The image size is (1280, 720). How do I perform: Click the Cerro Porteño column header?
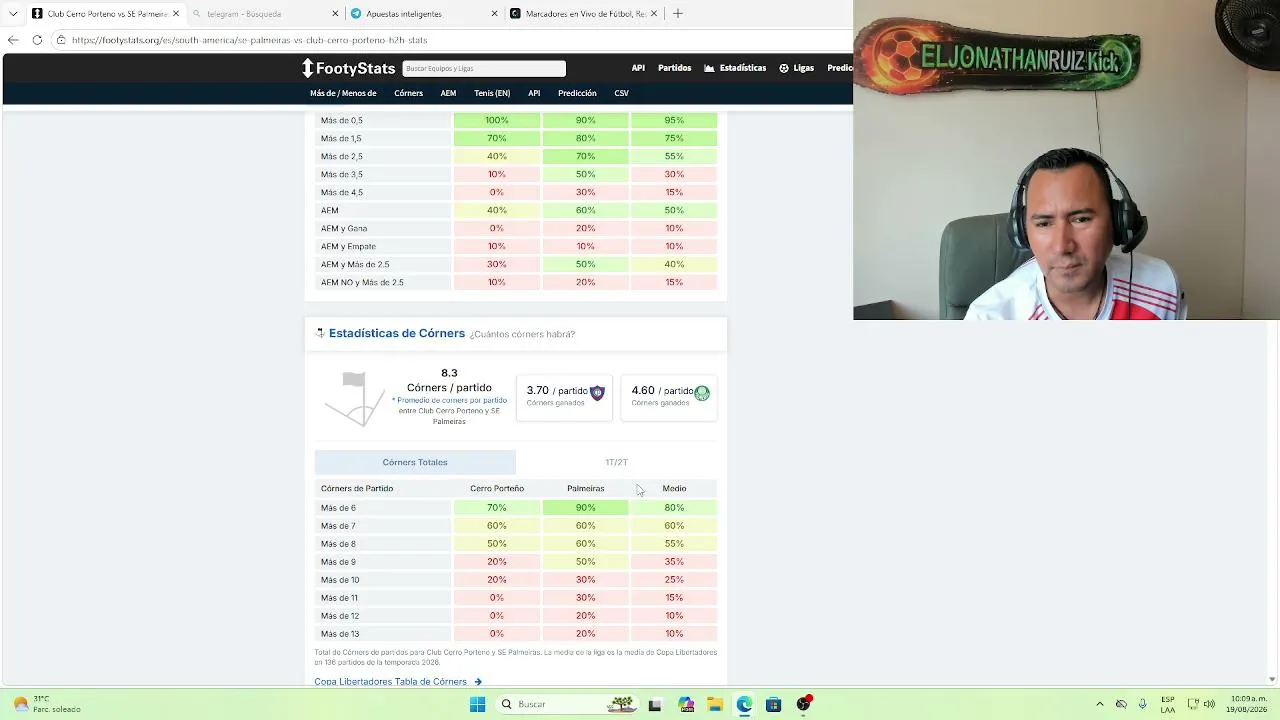point(497,488)
